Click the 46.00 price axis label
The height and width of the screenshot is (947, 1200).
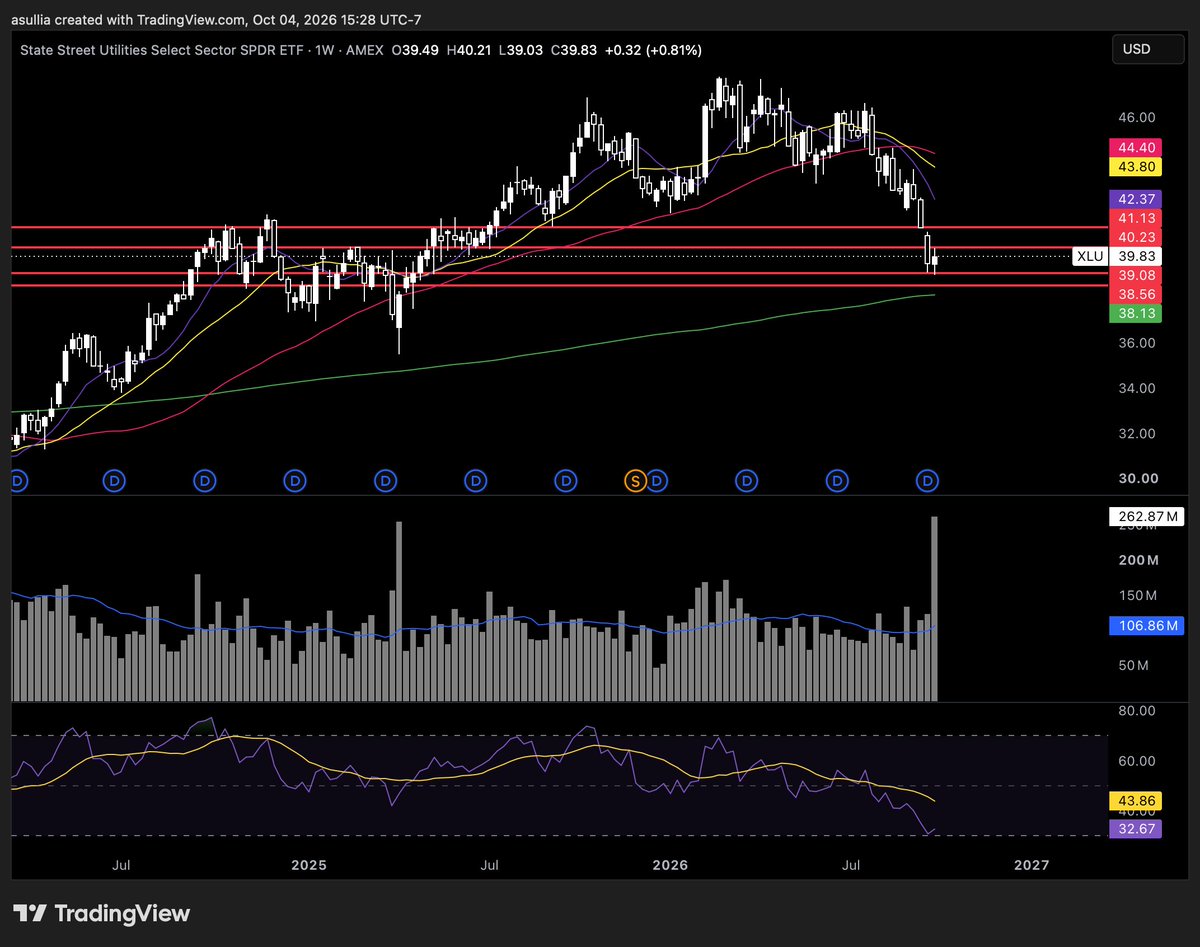click(1139, 117)
